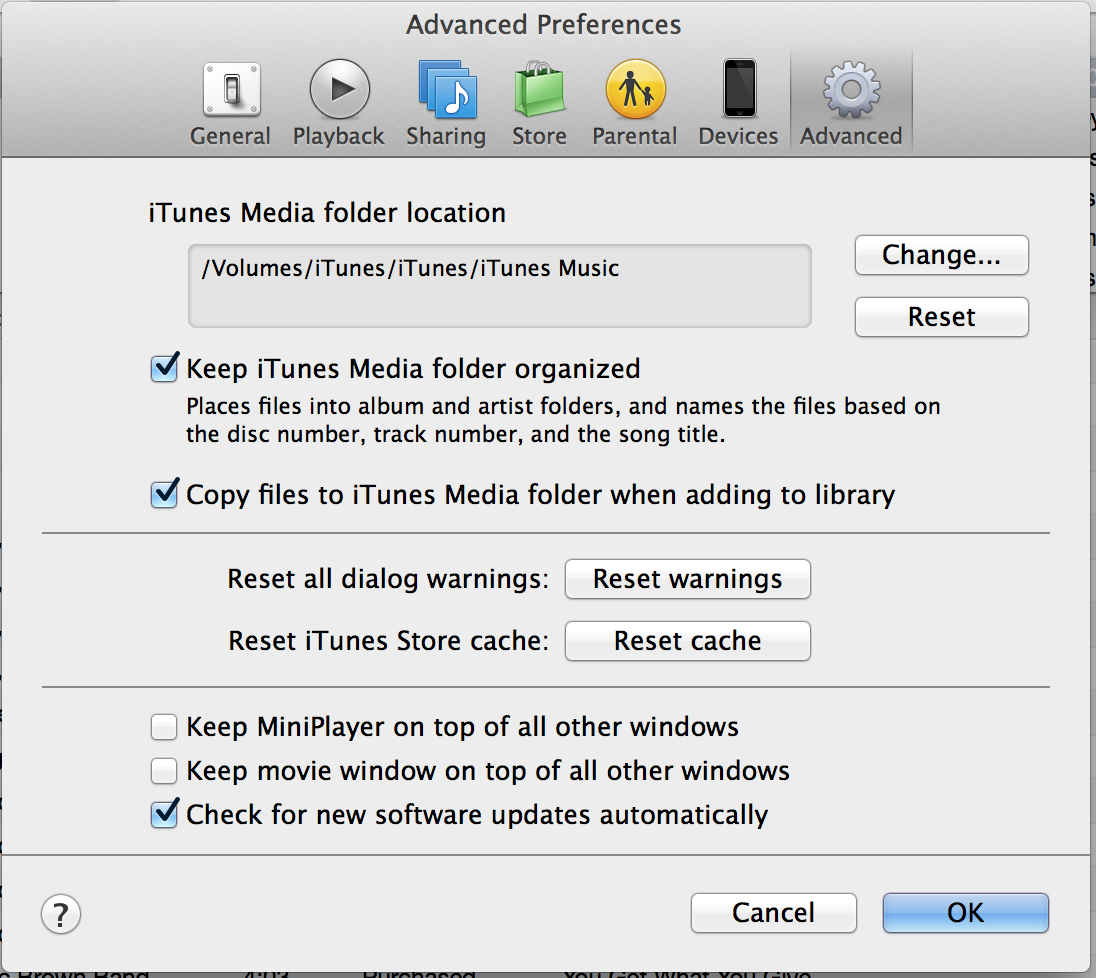1096x978 pixels.
Task: Confirm preferences with the OK button
Action: tap(966, 912)
